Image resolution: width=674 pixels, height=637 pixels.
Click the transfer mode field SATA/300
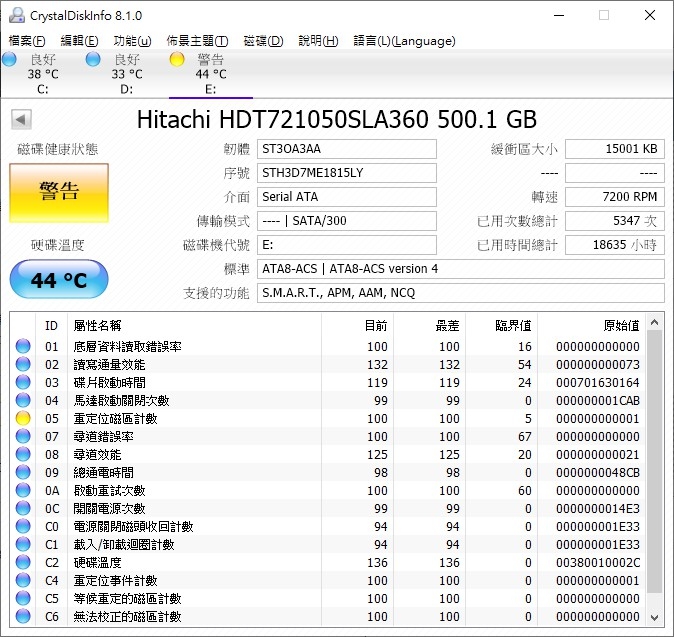click(x=347, y=221)
